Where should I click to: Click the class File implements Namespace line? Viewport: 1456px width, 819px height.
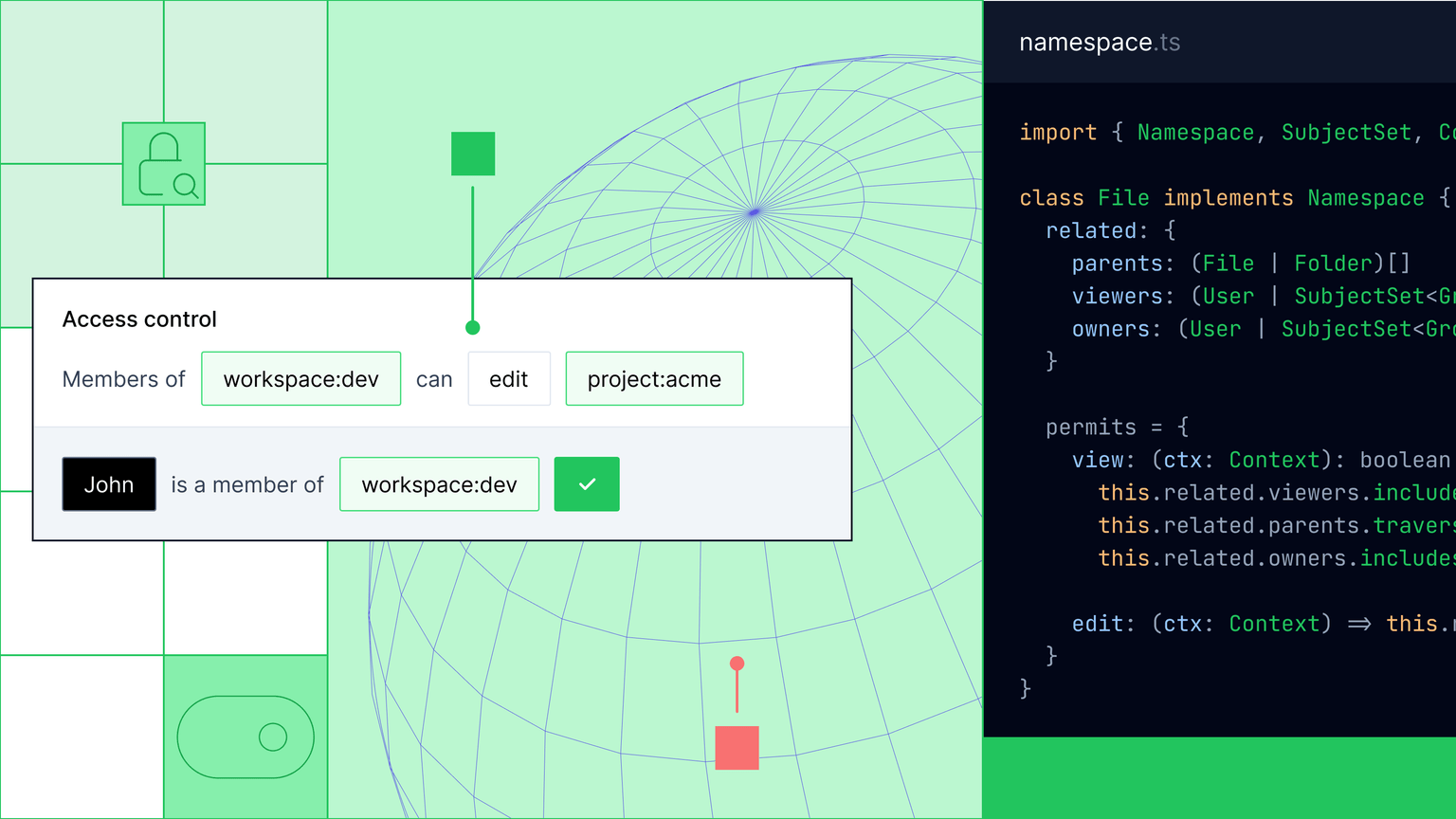pyautogui.click(x=1223, y=198)
